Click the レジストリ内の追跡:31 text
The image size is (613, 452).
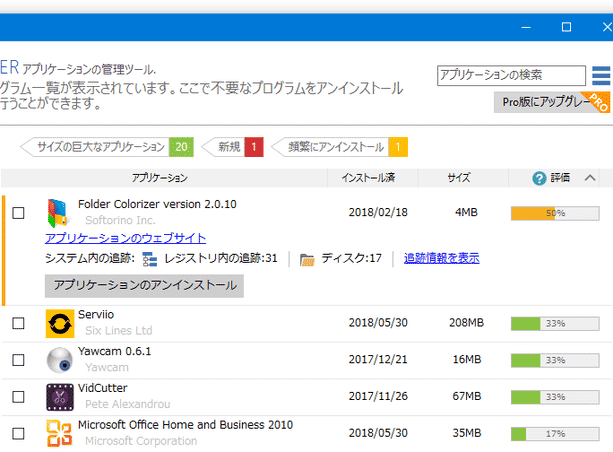[x=221, y=258]
